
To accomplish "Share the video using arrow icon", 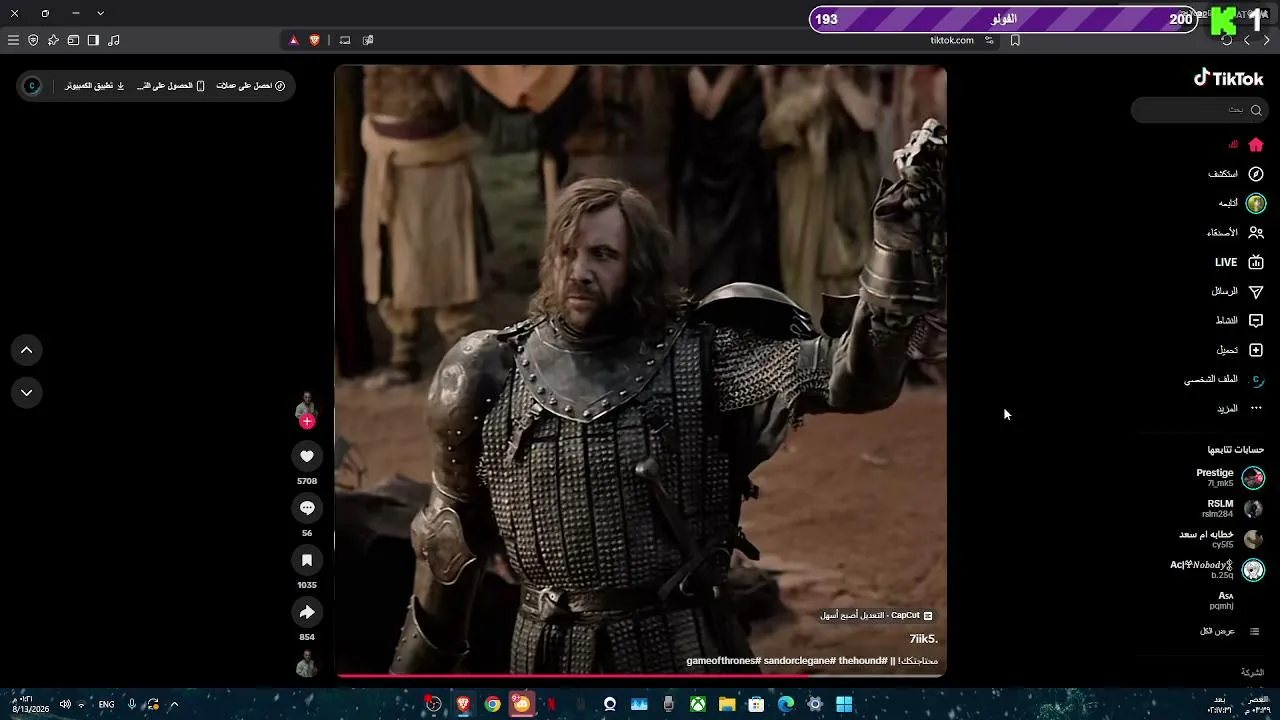I will (307, 612).
